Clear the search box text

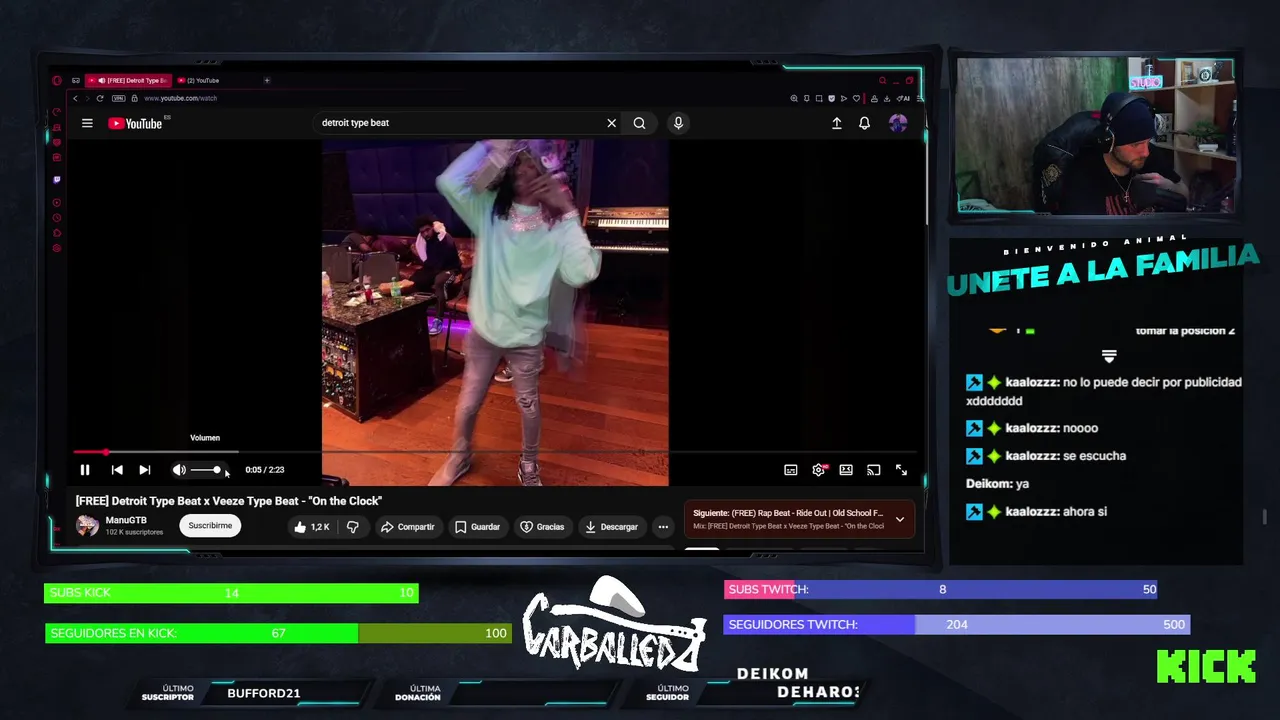(611, 123)
